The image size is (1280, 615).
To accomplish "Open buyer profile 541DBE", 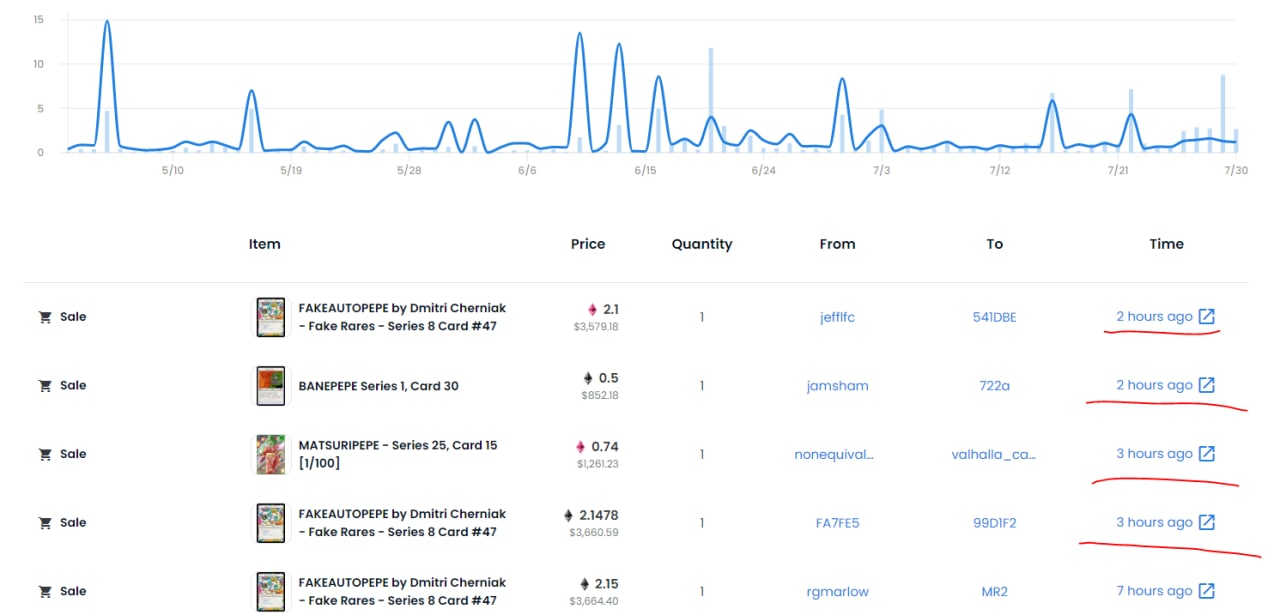I will (x=994, y=317).
